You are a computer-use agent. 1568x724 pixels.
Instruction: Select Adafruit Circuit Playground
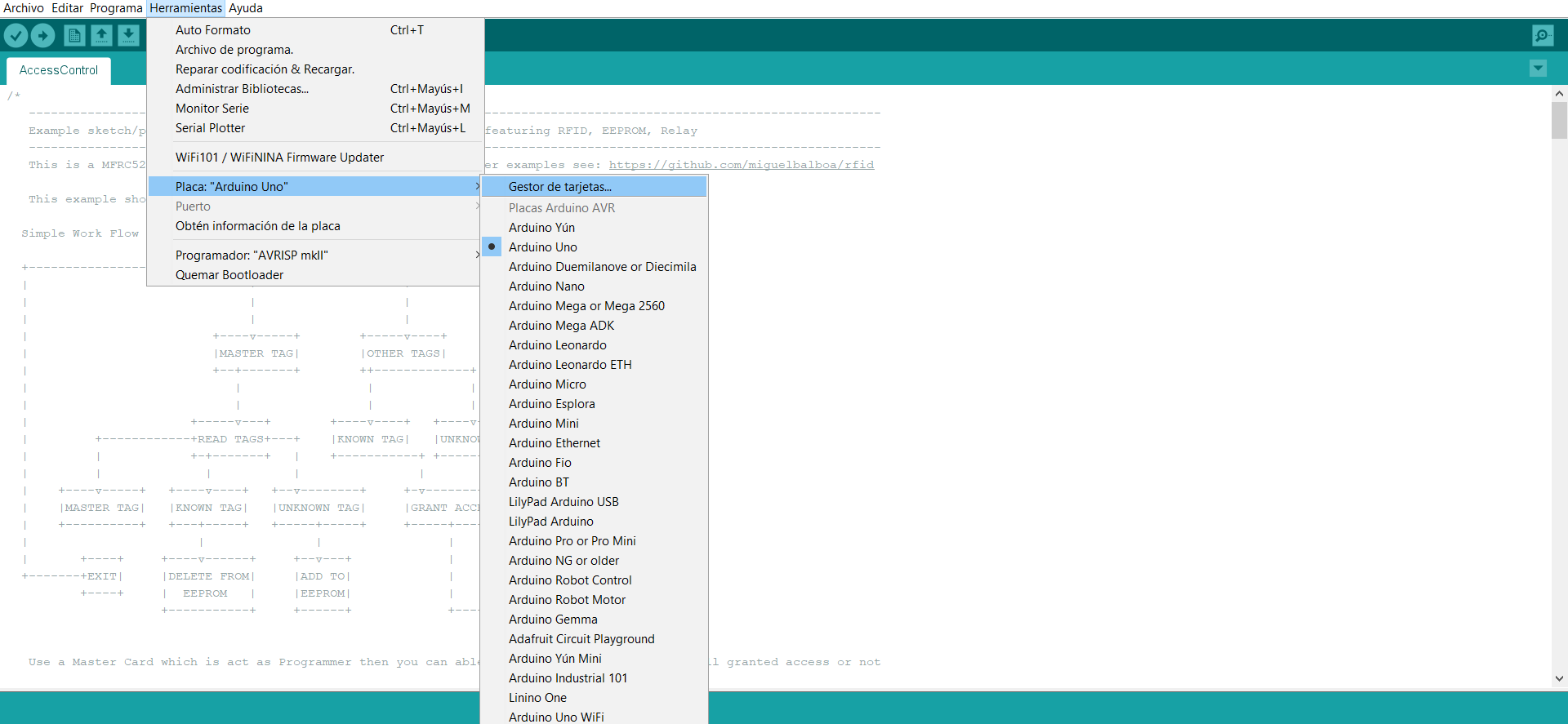click(594, 639)
